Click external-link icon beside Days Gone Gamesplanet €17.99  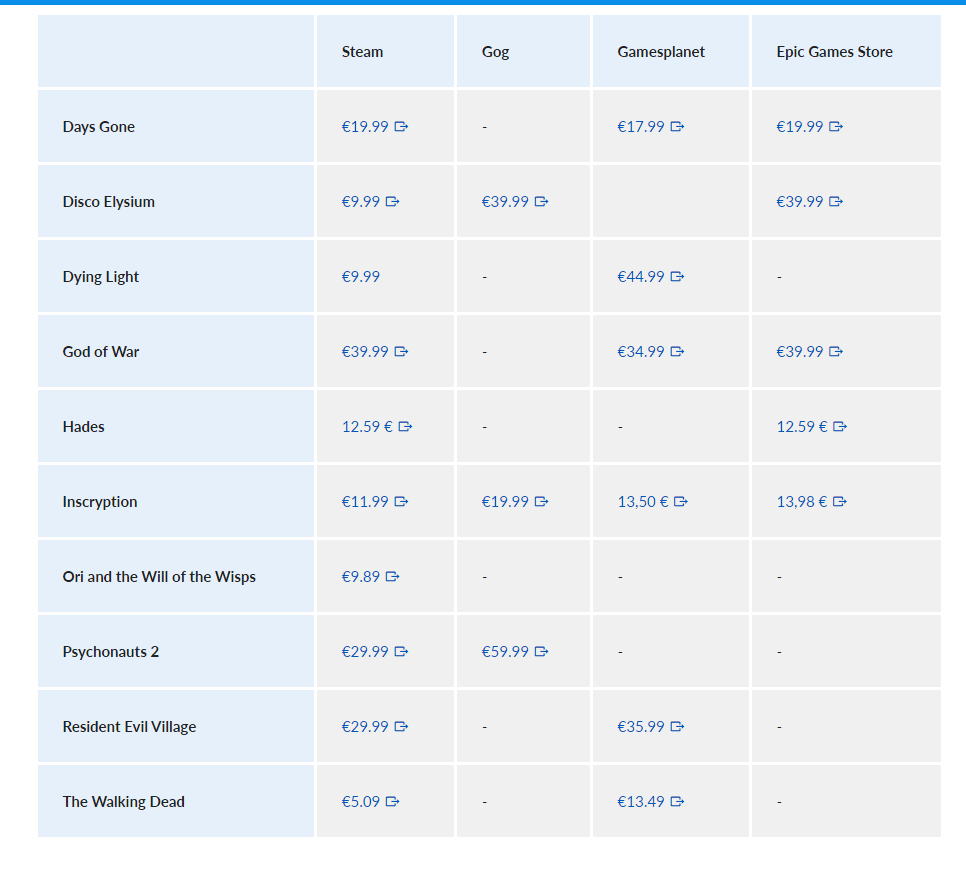point(677,126)
